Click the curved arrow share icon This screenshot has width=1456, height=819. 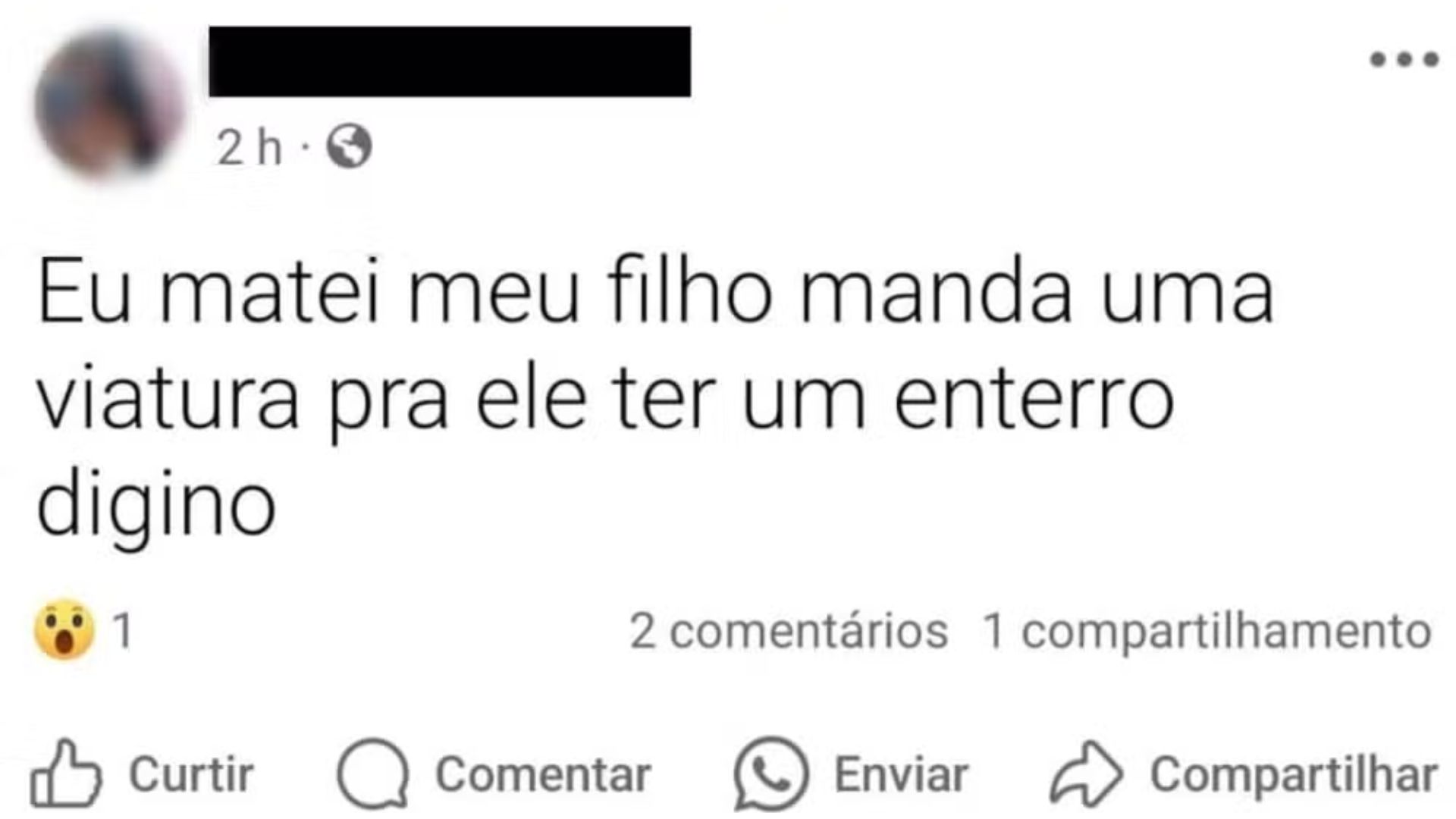pos(1086,773)
